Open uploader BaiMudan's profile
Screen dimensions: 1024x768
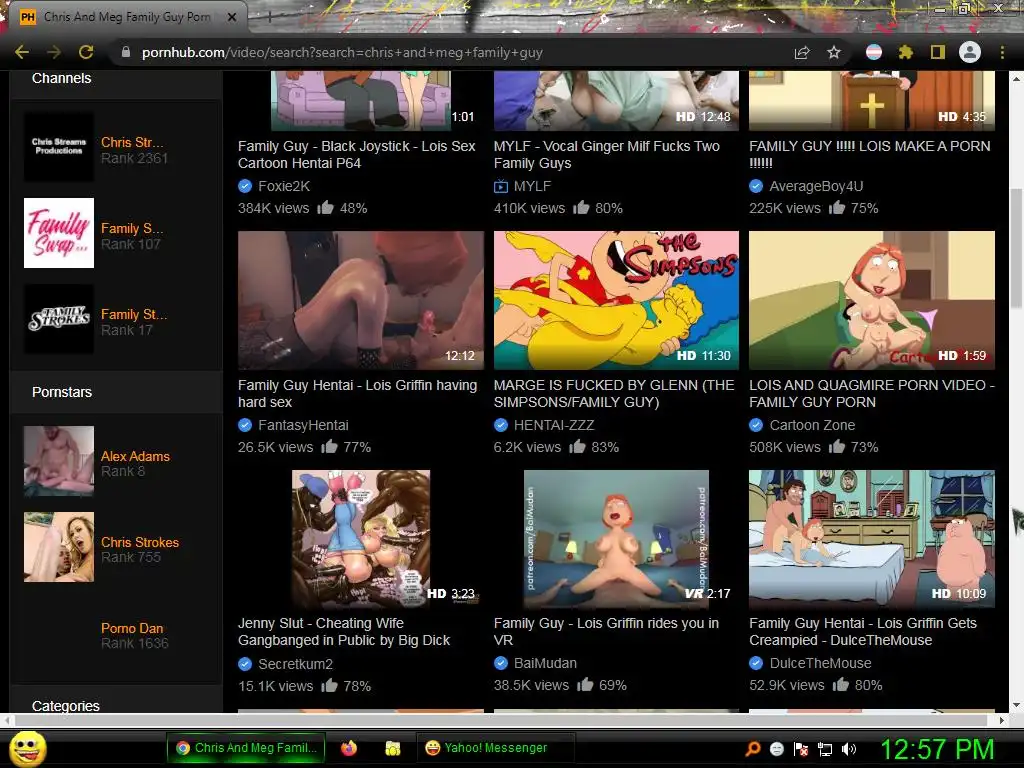[545, 663]
